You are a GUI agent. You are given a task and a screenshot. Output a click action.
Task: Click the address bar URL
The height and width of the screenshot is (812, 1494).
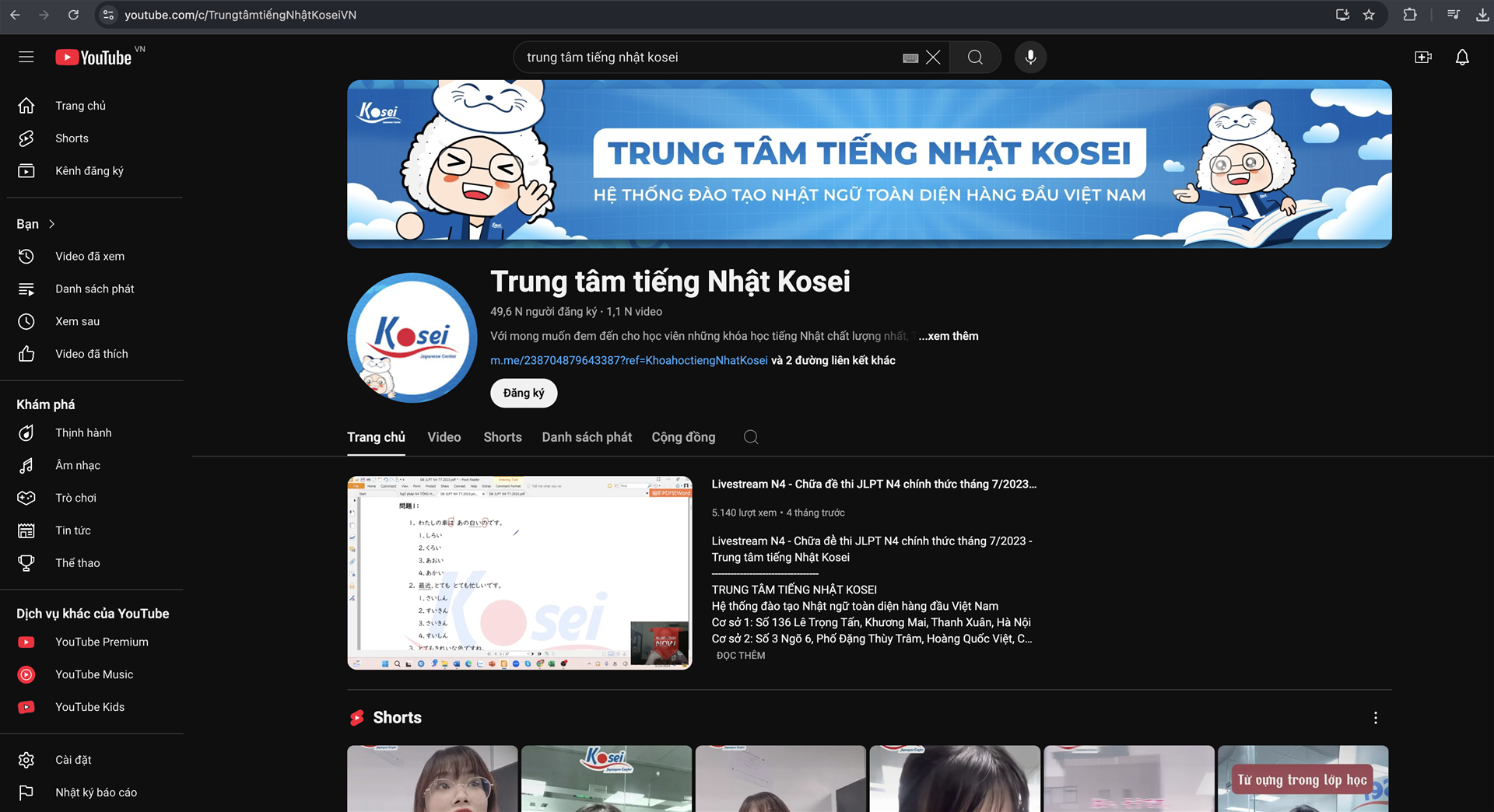240,15
